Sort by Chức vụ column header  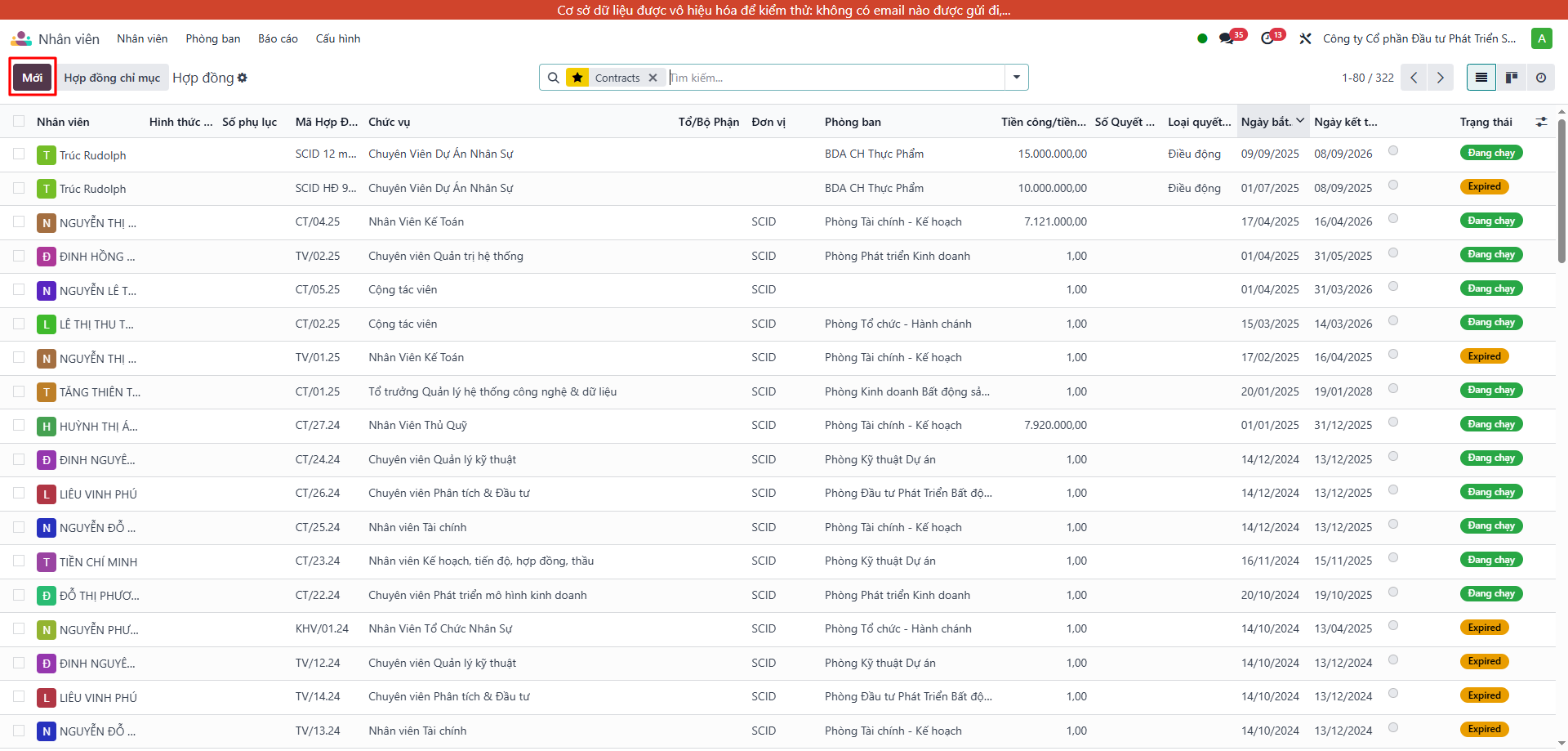[389, 122]
